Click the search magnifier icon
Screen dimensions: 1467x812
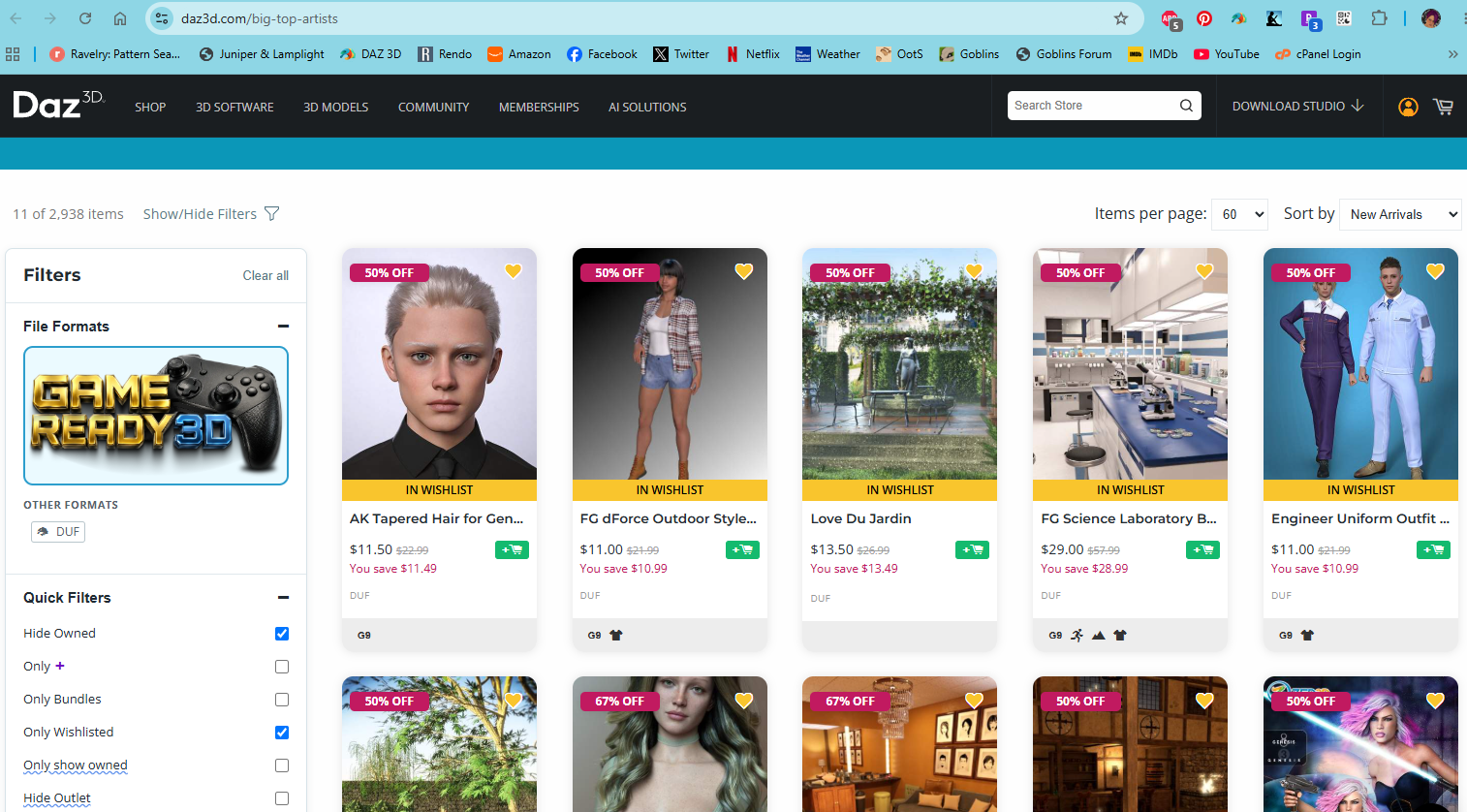point(1186,106)
